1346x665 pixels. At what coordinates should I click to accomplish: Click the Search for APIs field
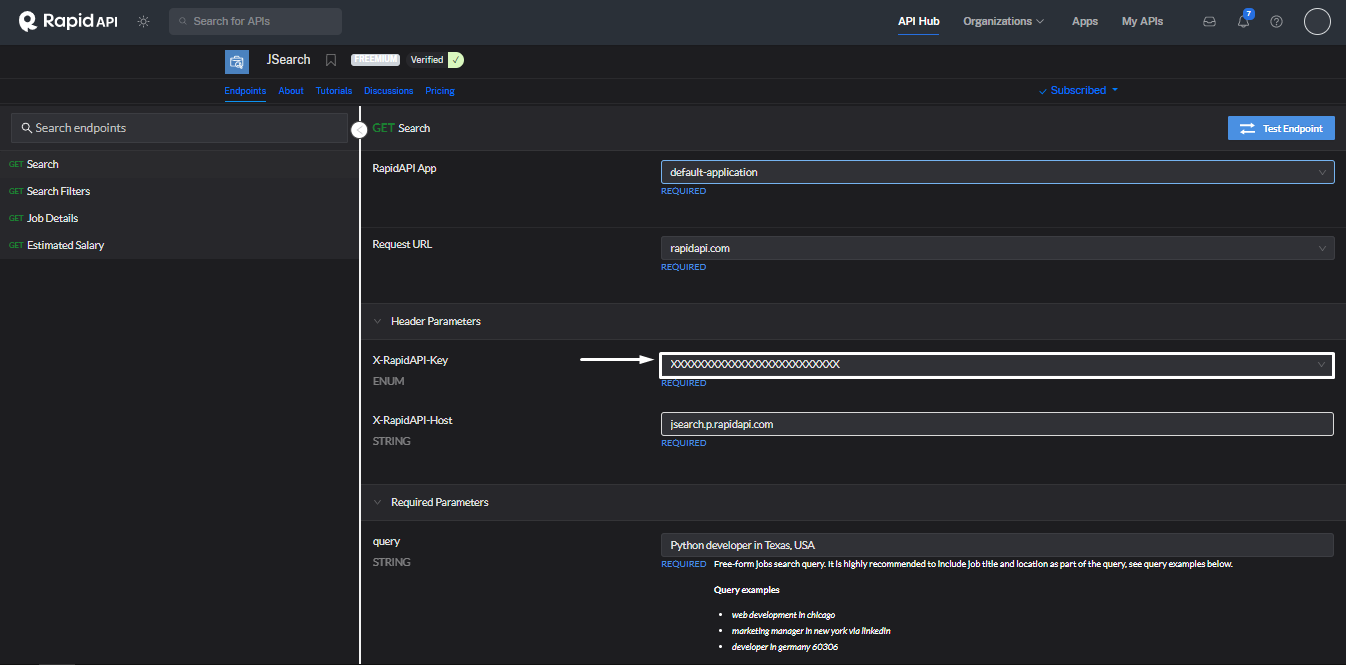point(255,21)
